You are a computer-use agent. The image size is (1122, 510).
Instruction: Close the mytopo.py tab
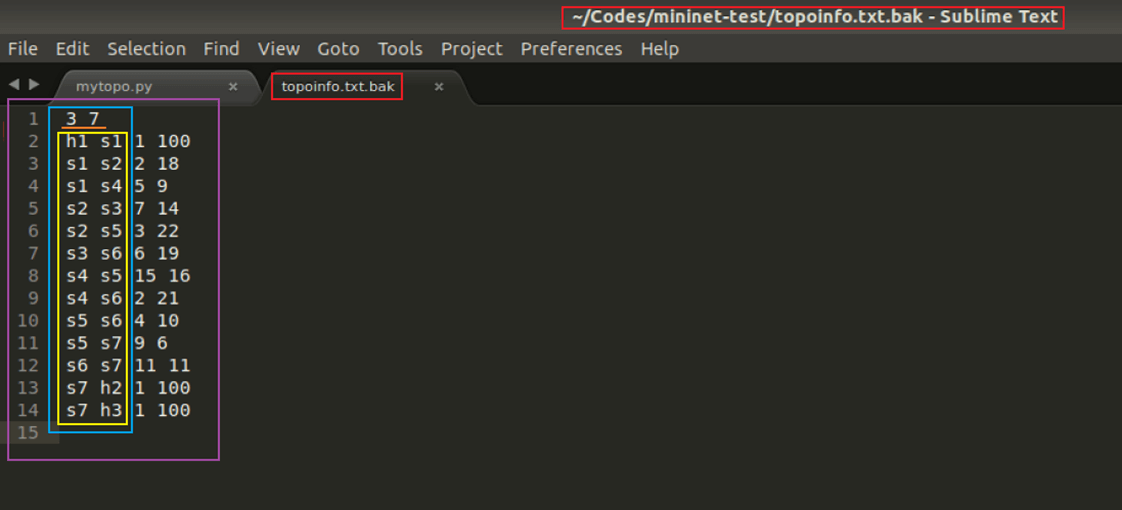[x=233, y=87]
